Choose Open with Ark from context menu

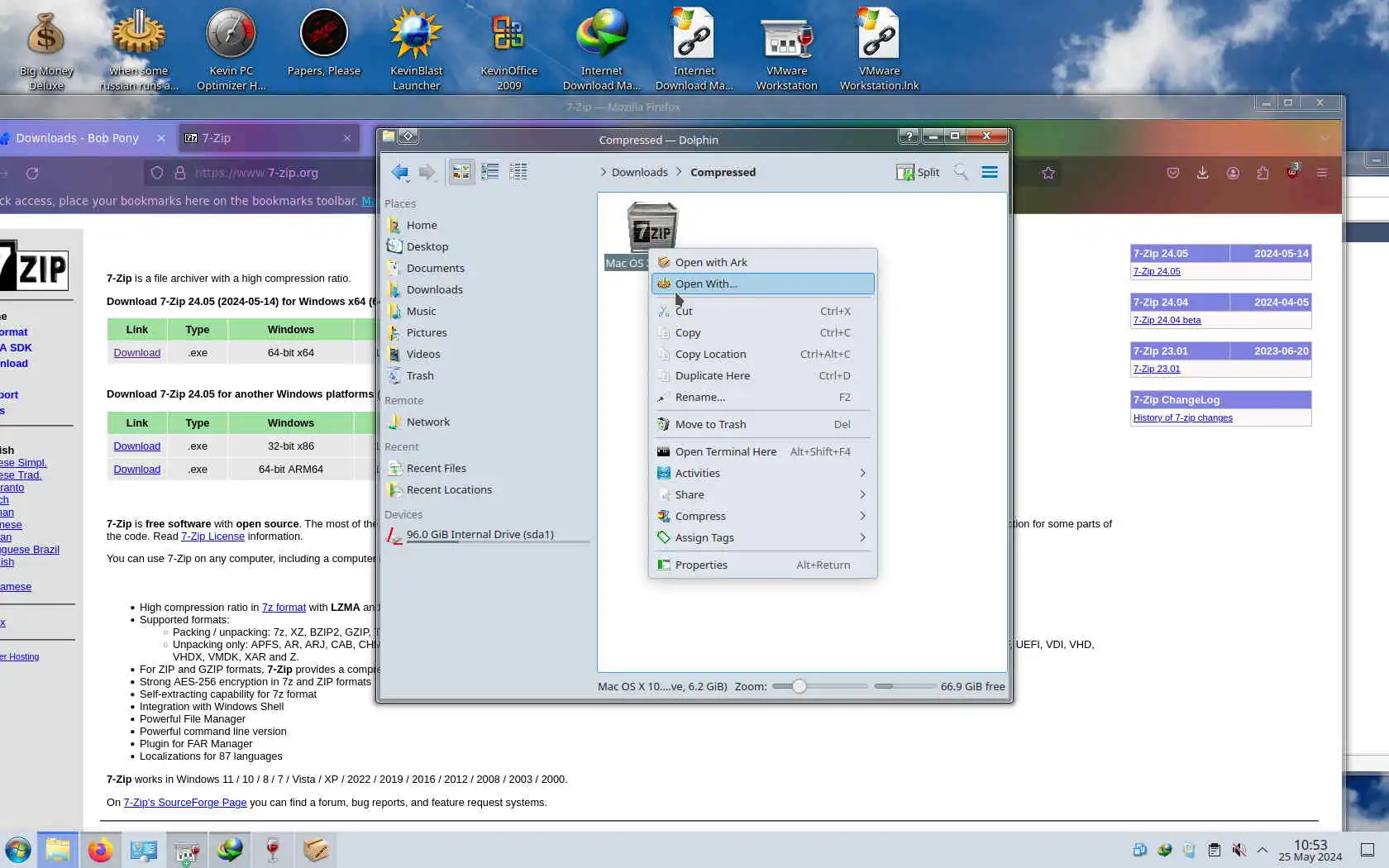763,262
